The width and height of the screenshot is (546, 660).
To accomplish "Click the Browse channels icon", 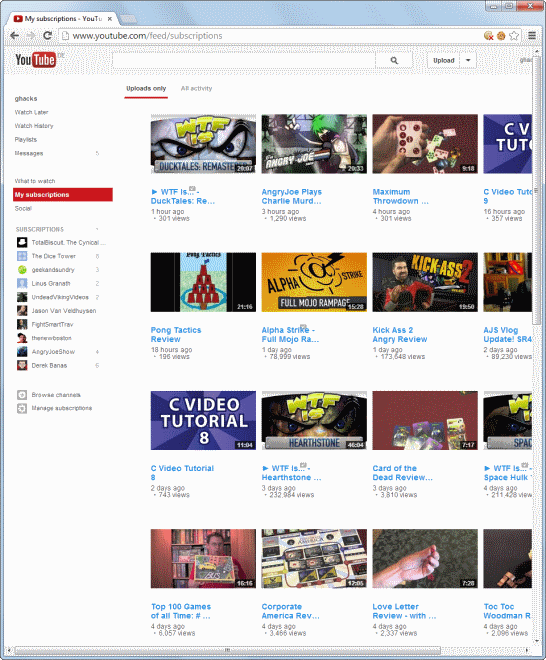I will tap(22, 395).
